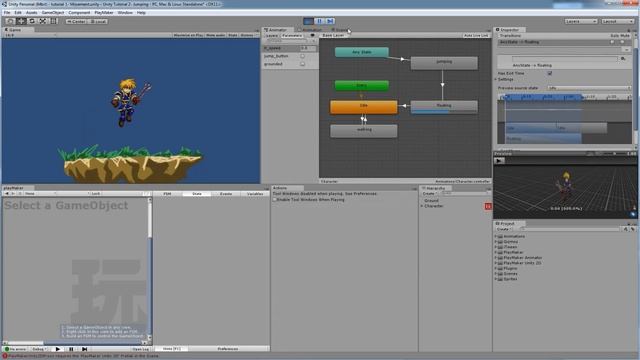
Task: Select the Move tool in toolbar
Action: coord(21,21)
